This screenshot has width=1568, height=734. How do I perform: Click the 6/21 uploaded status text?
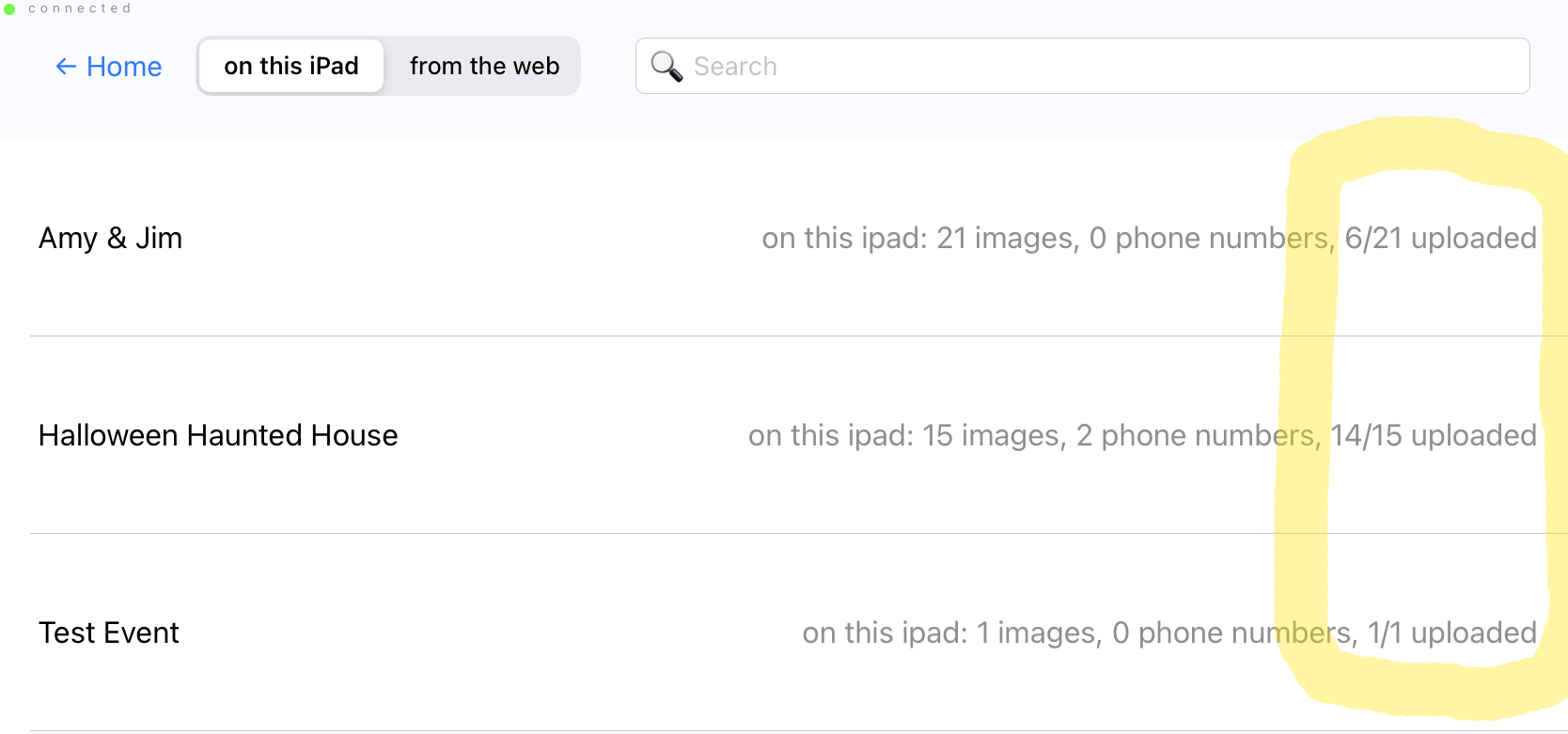pyautogui.click(x=1440, y=239)
